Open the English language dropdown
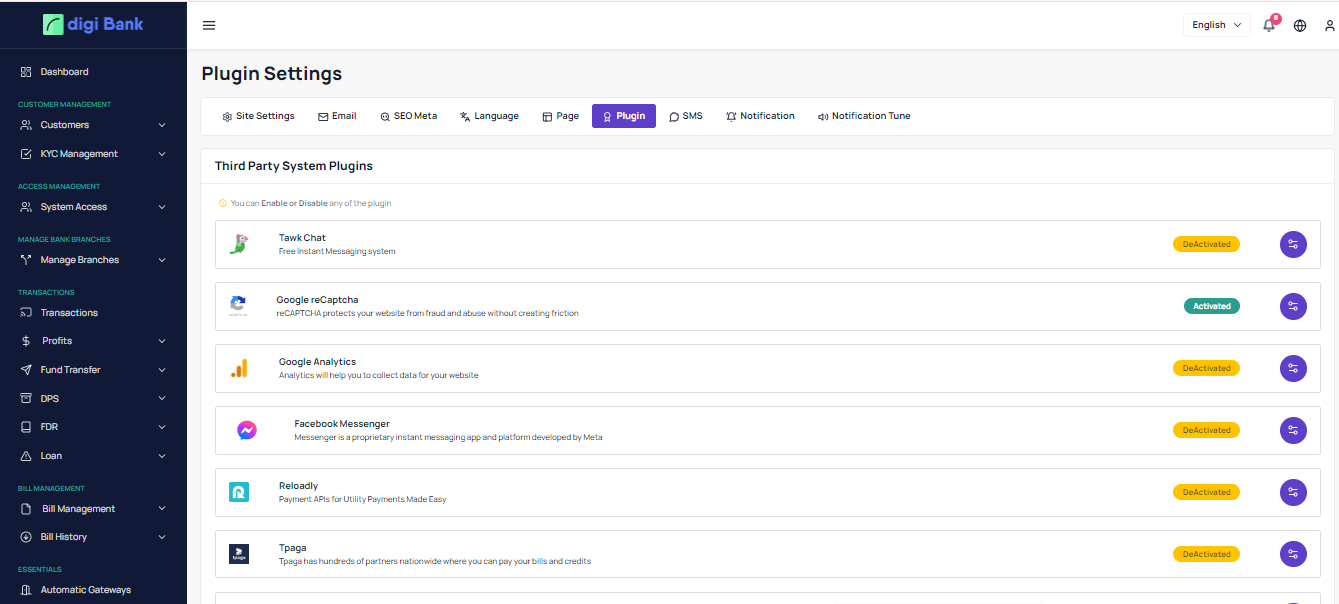1339x604 pixels. [x=1216, y=25]
